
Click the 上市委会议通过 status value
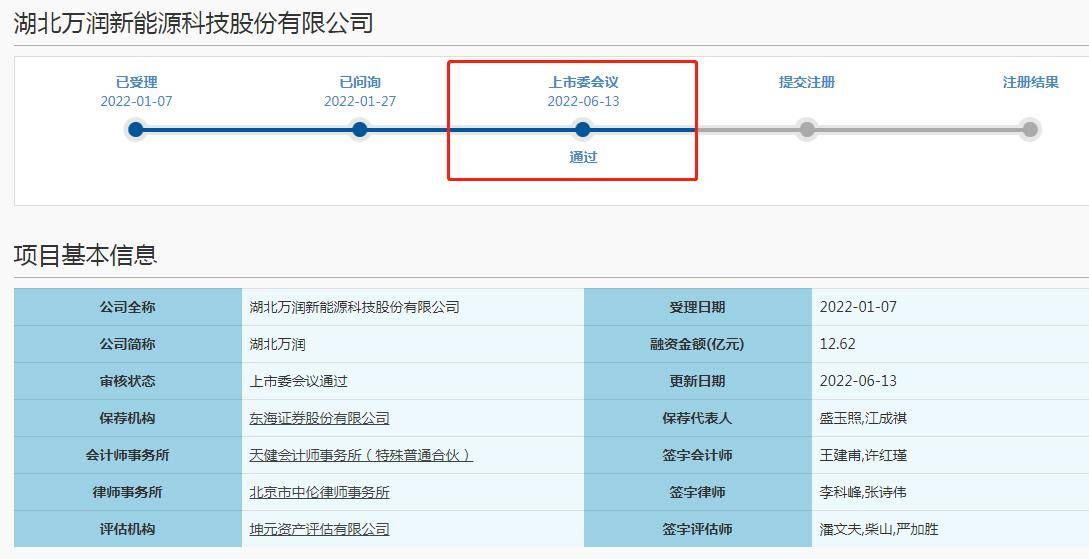coord(299,381)
